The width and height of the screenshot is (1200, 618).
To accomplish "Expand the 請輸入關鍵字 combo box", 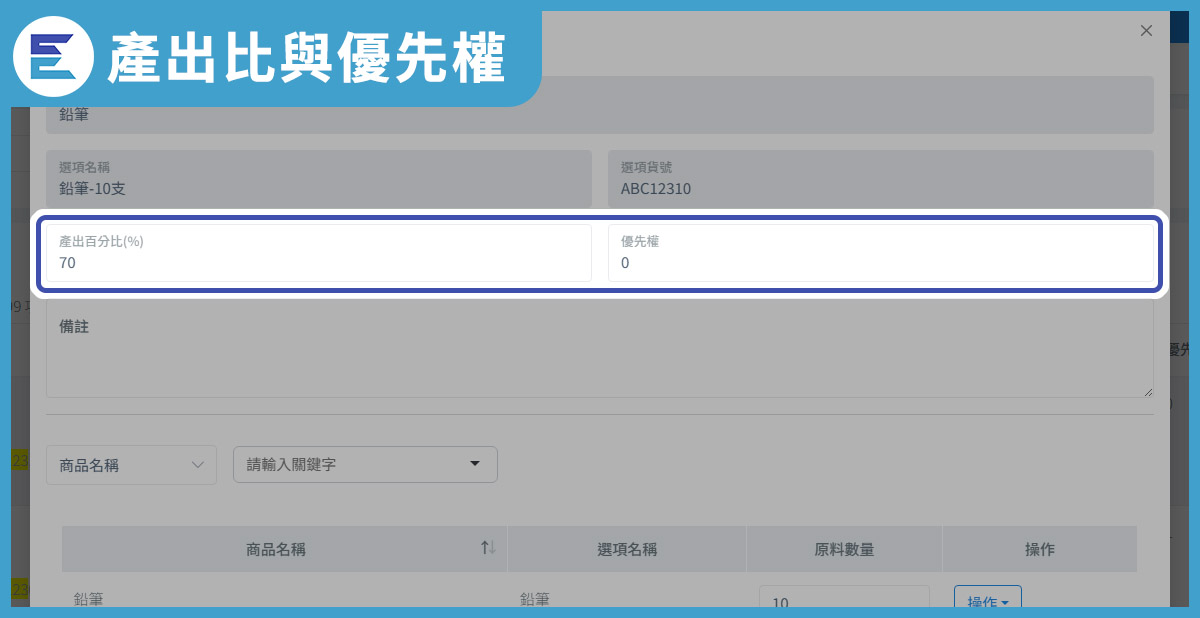I will [x=365, y=464].
